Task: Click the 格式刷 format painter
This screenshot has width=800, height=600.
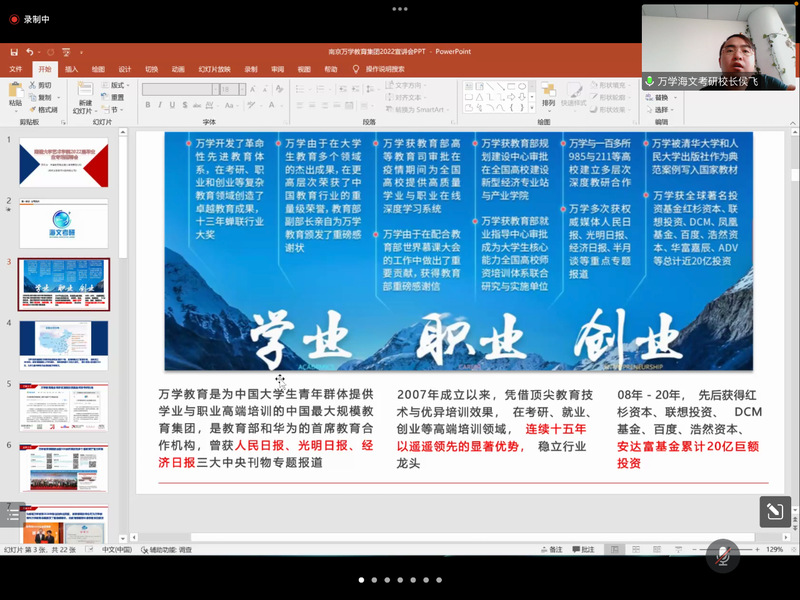Action: coord(43,110)
